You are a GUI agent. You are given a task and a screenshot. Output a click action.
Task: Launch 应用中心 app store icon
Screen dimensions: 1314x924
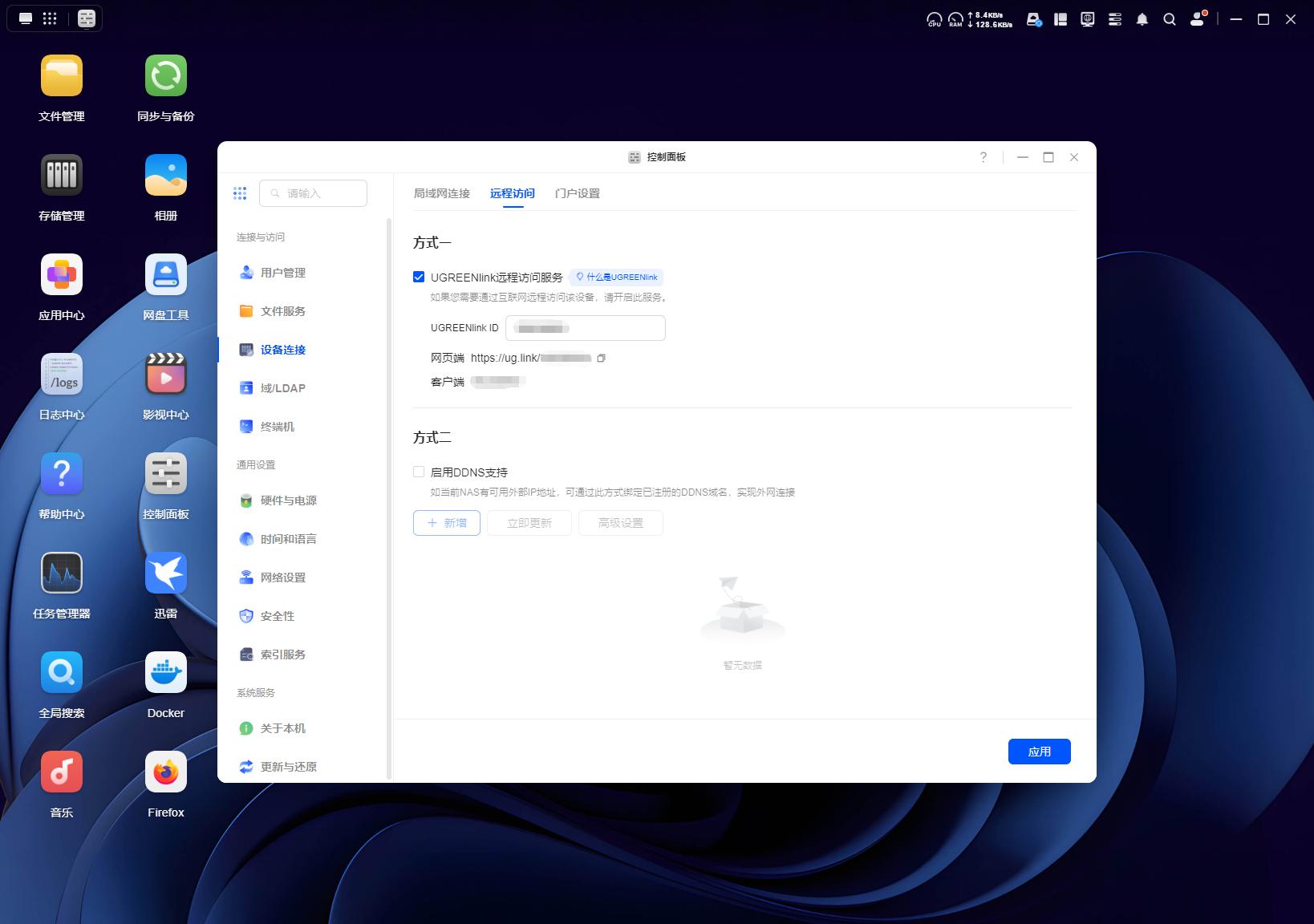pyautogui.click(x=62, y=274)
